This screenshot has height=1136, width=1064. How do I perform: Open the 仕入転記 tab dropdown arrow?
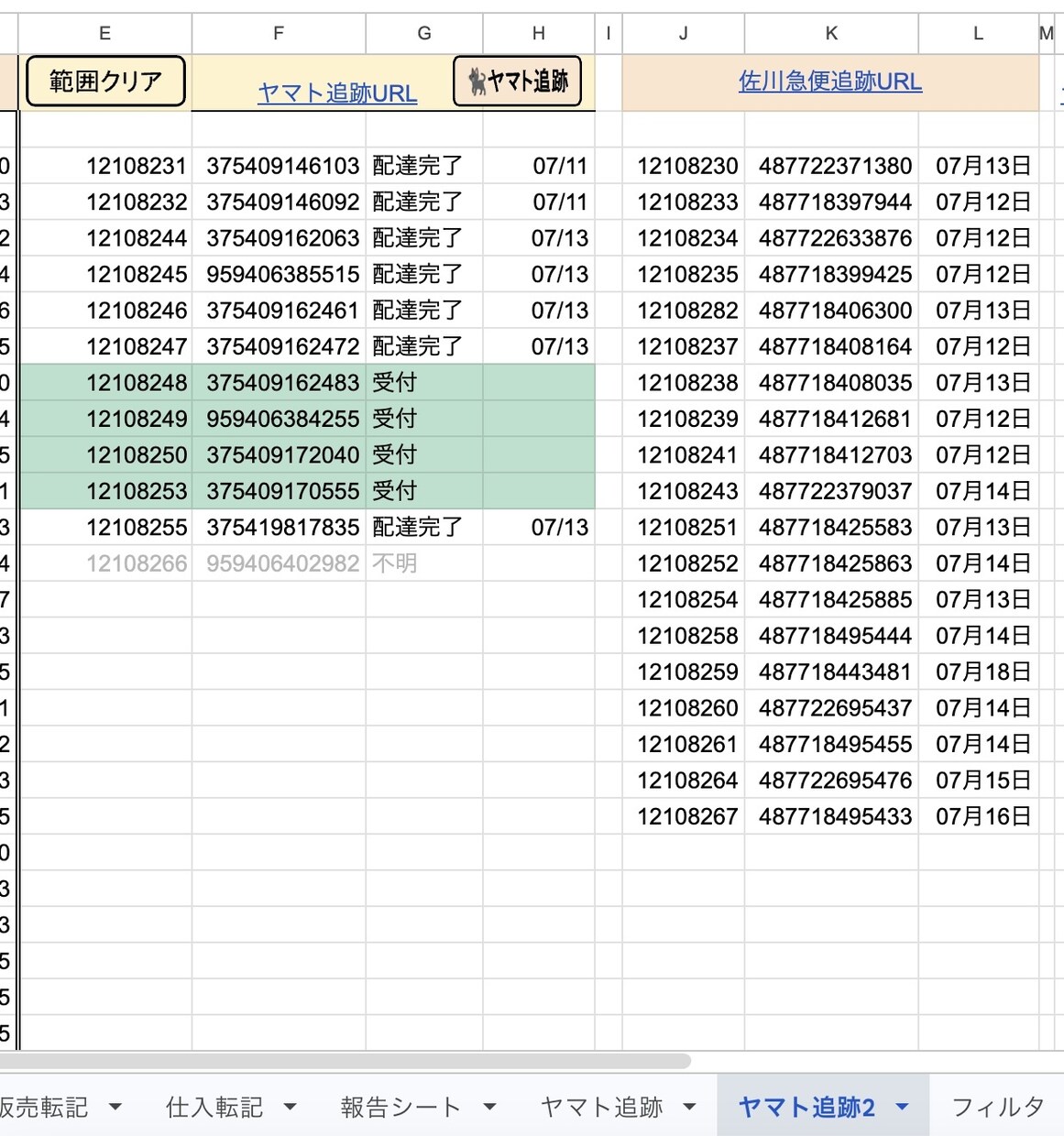coord(291,1107)
